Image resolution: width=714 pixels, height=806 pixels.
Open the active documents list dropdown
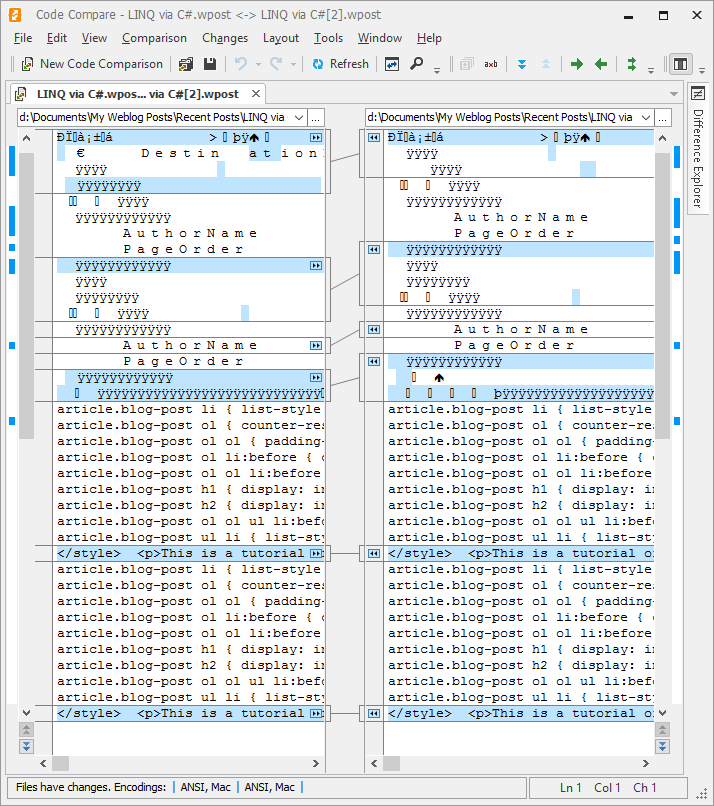click(x=674, y=94)
